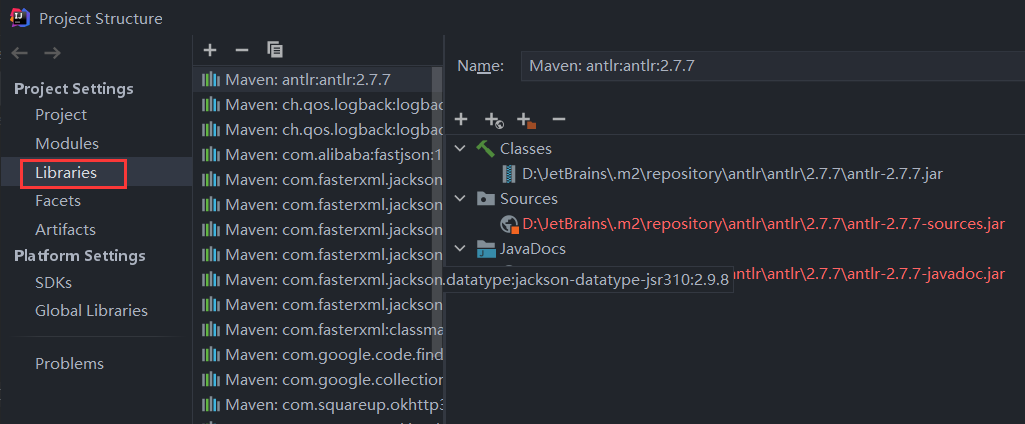Open SDKs under Platform Settings

tap(54, 284)
